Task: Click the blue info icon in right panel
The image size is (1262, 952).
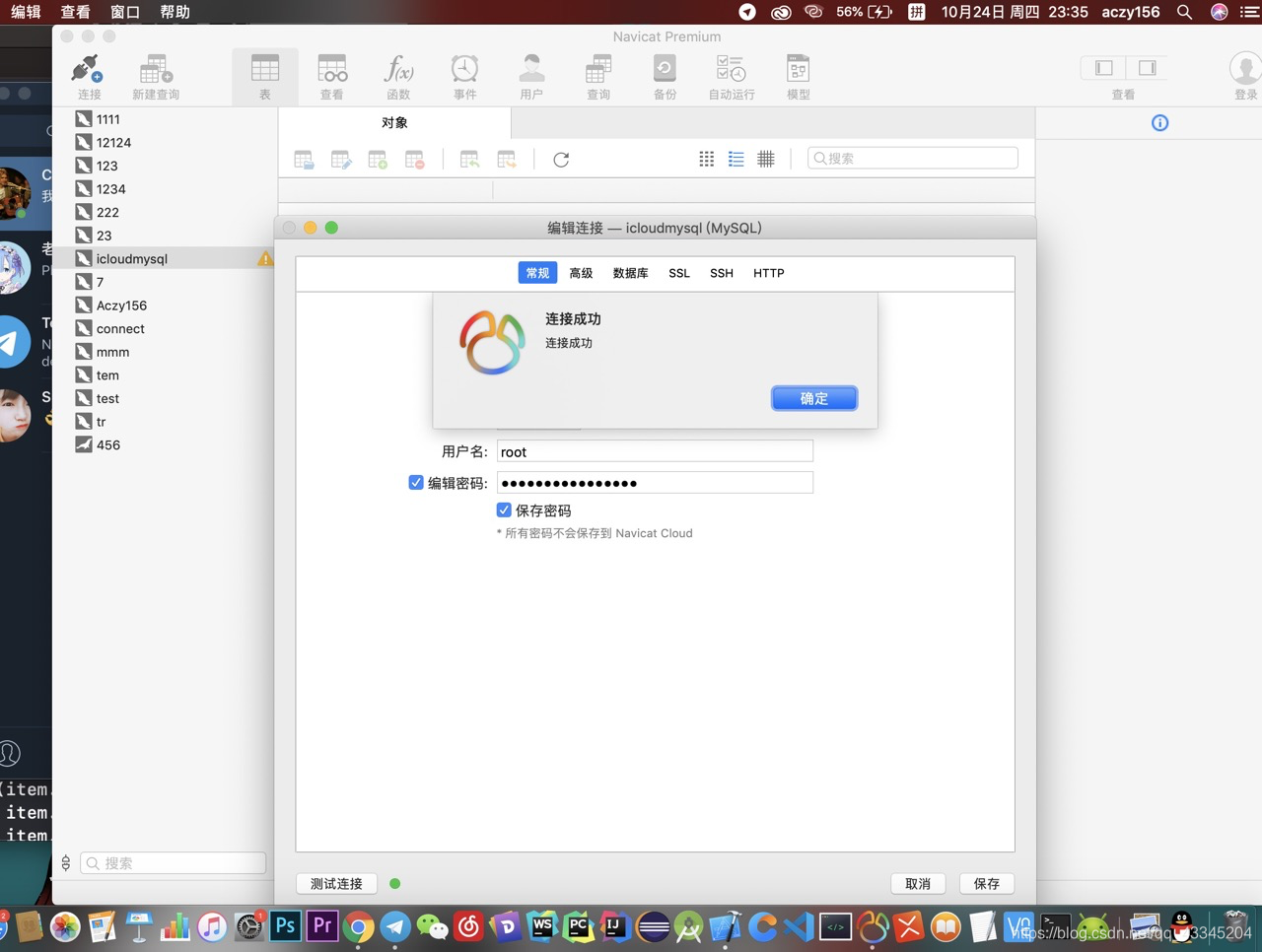Action: point(1160,123)
